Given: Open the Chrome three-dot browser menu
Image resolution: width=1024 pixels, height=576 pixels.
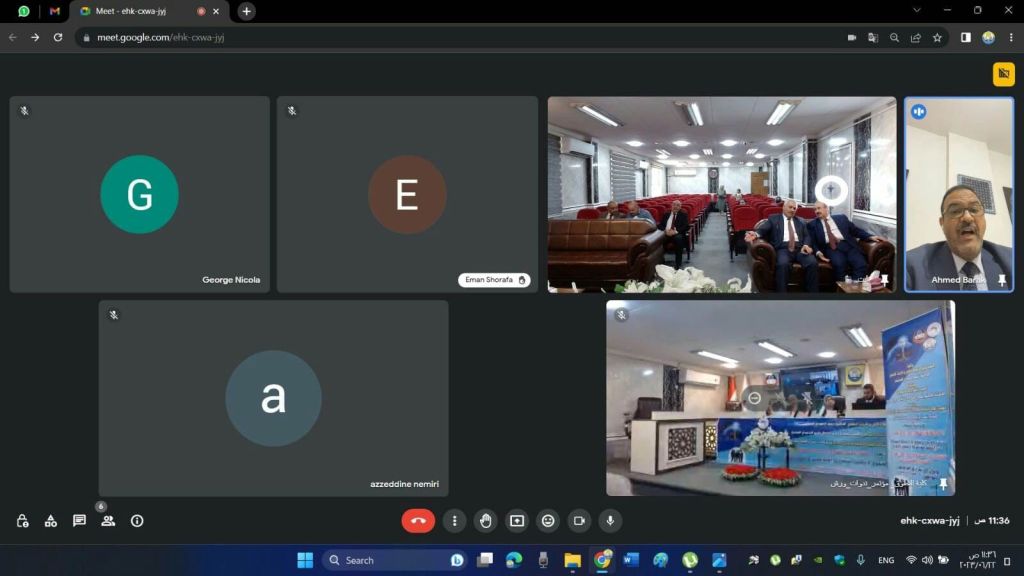Looking at the screenshot, I should point(1011,37).
